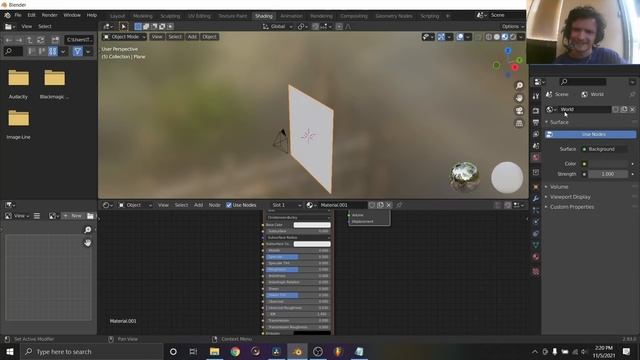Create new directory in file browser
640x360 pixels.
point(55,40)
